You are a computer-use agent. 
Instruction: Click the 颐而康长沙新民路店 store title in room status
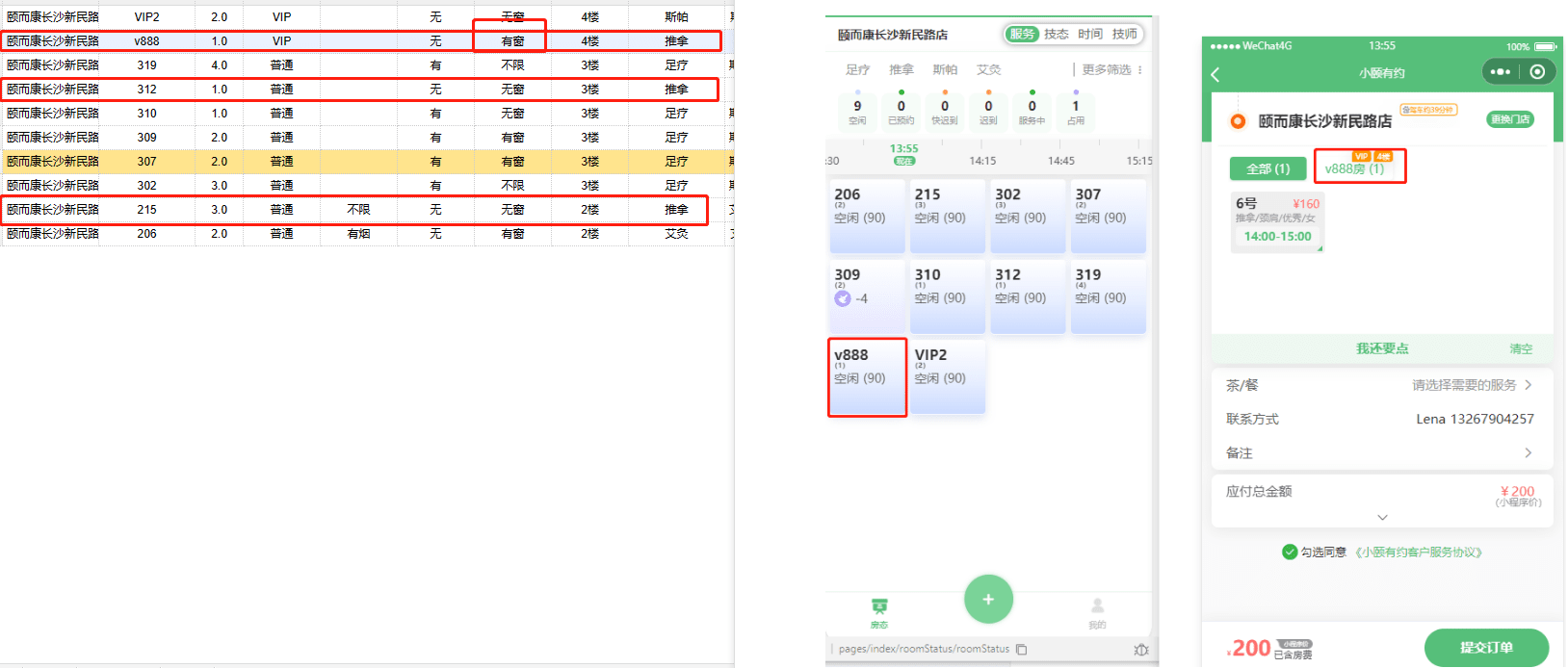[892, 35]
